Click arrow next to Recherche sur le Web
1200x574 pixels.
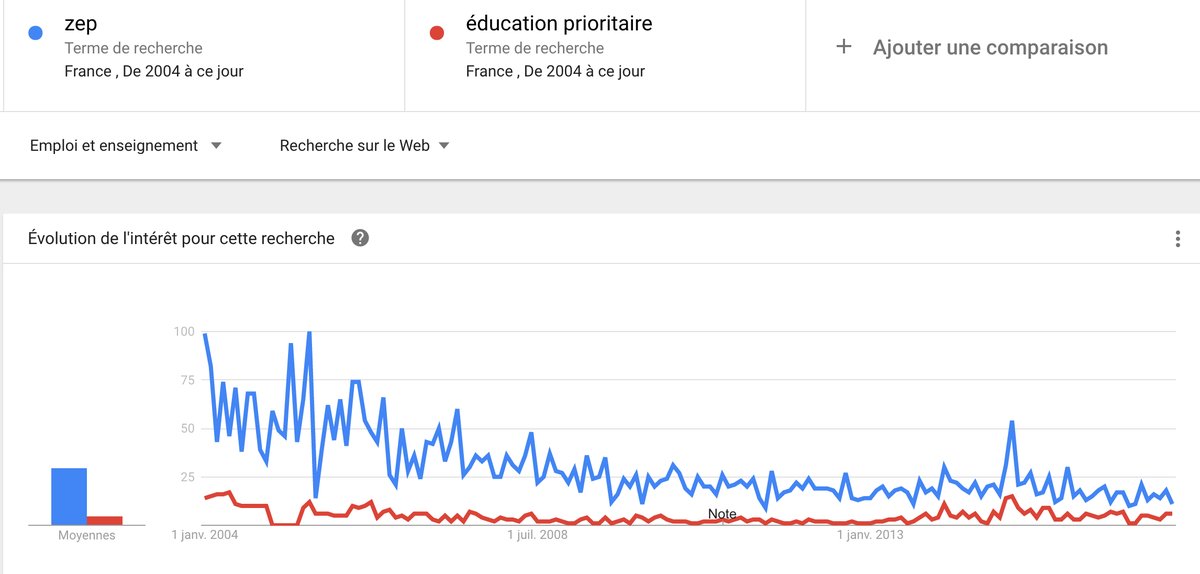click(444, 146)
